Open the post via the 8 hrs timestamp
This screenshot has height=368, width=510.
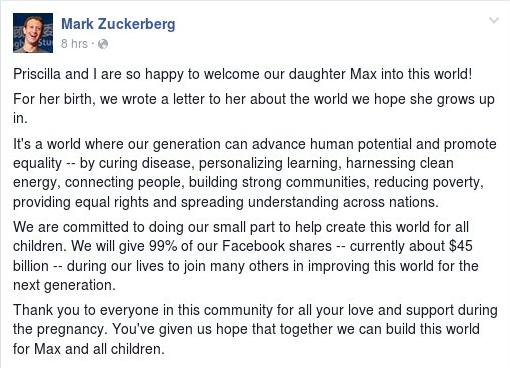pyautogui.click(x=74, y=44)
